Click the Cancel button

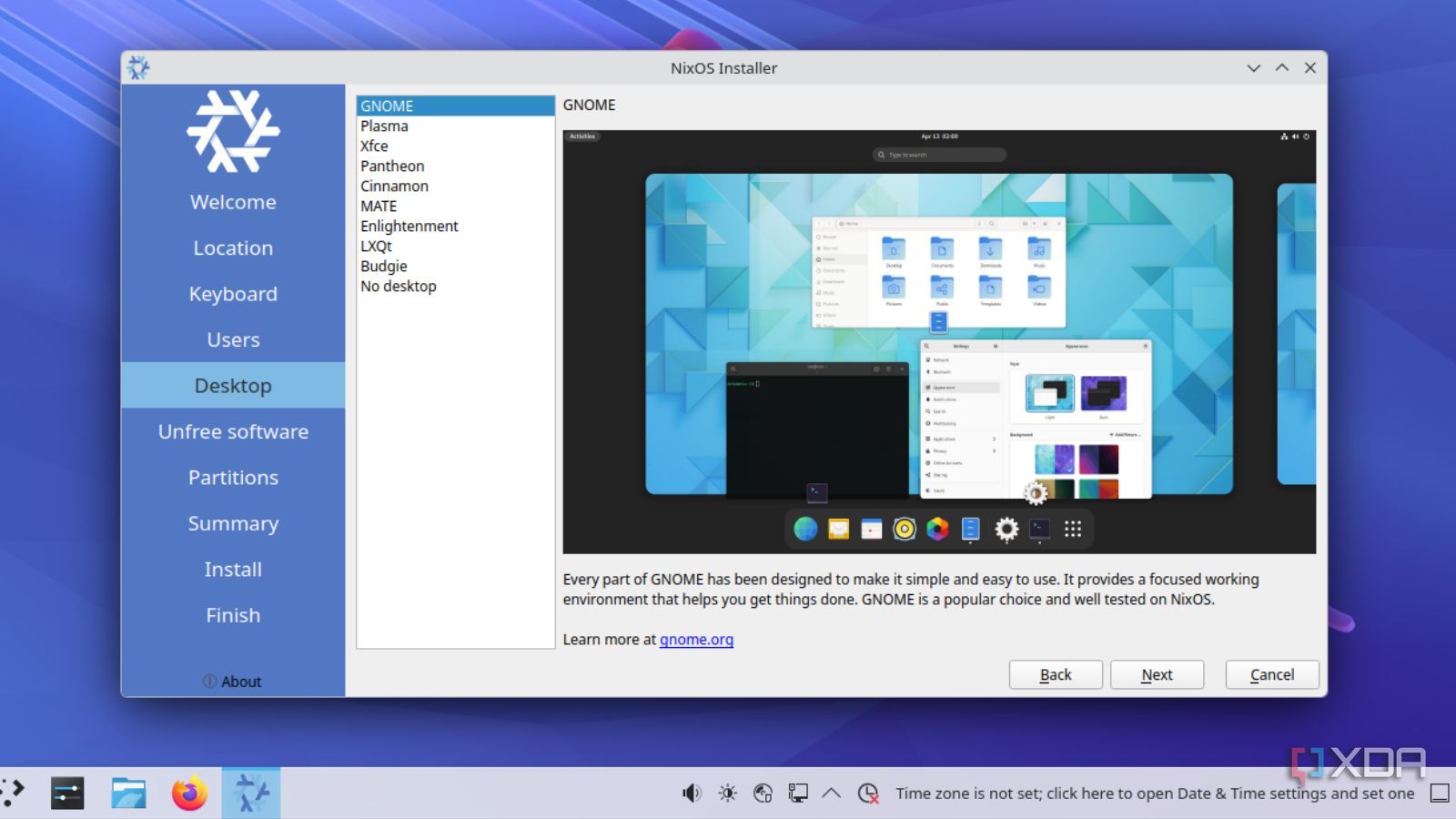pos(1272,674)
